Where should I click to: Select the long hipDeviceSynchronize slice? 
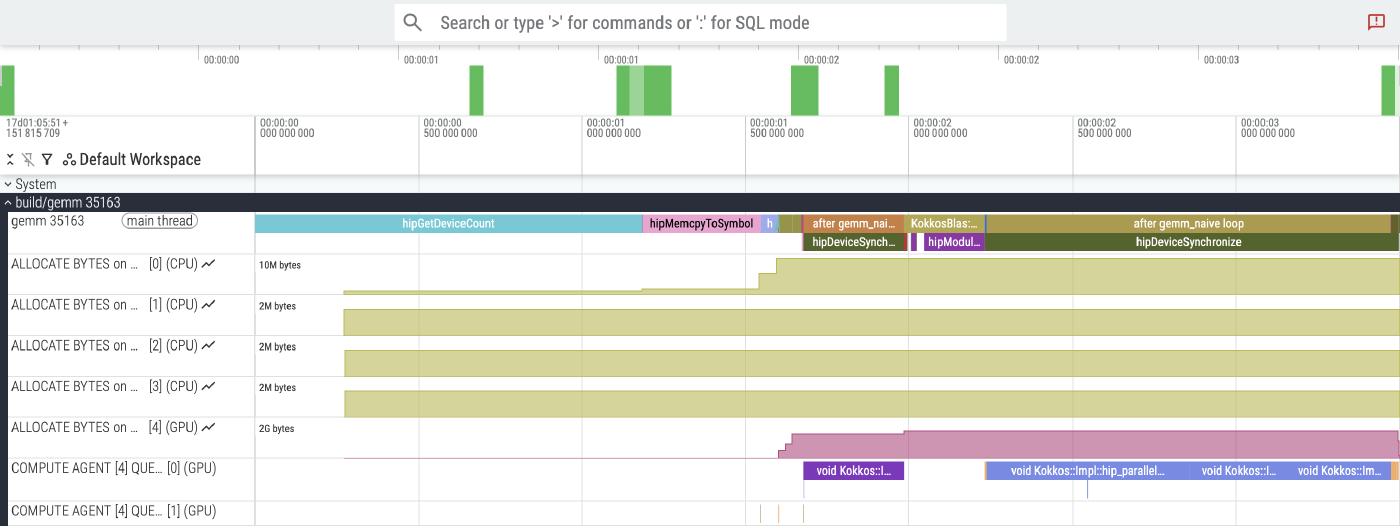point(1188,242)
